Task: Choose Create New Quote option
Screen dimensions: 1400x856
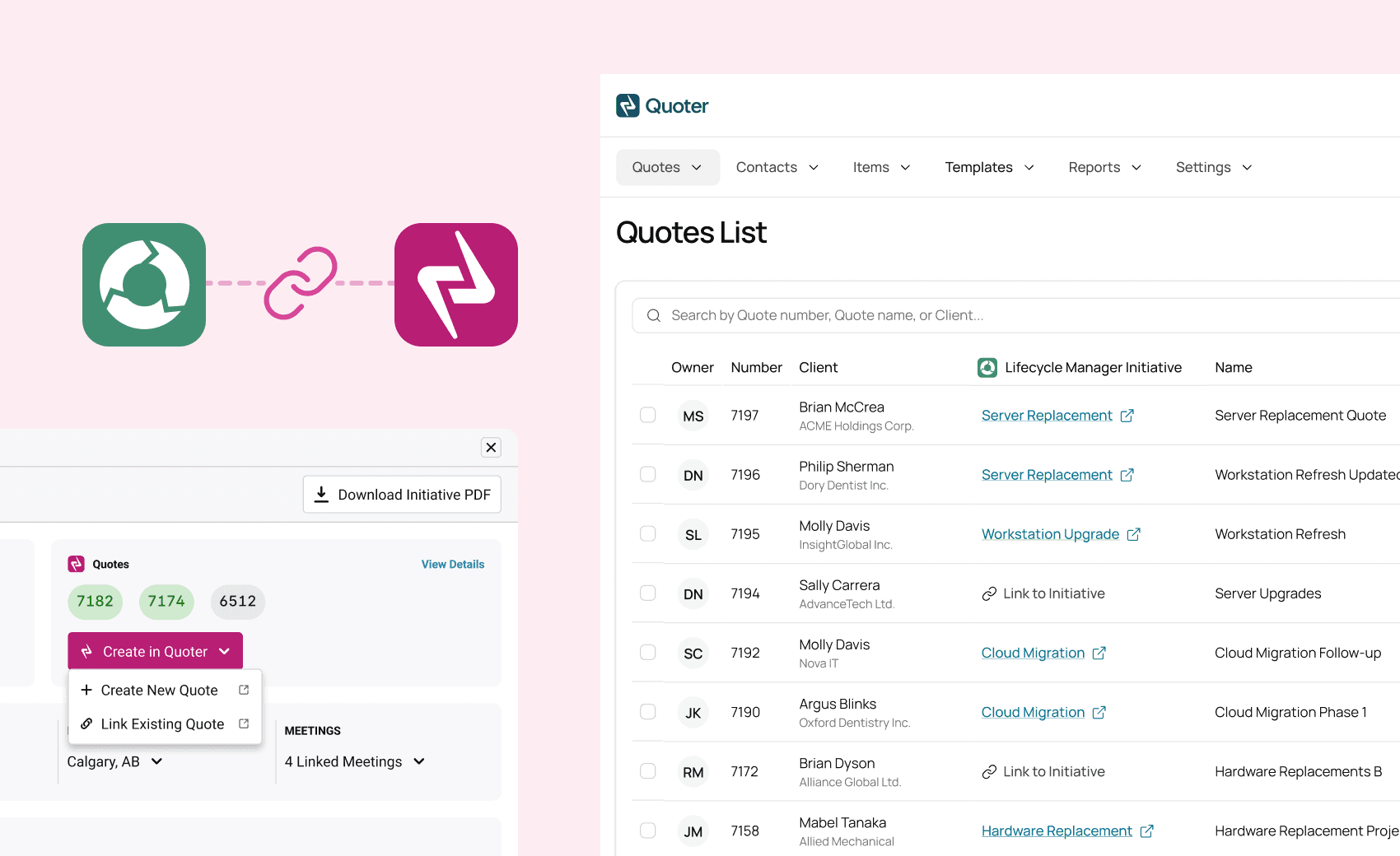Action: tap(165, 690)
